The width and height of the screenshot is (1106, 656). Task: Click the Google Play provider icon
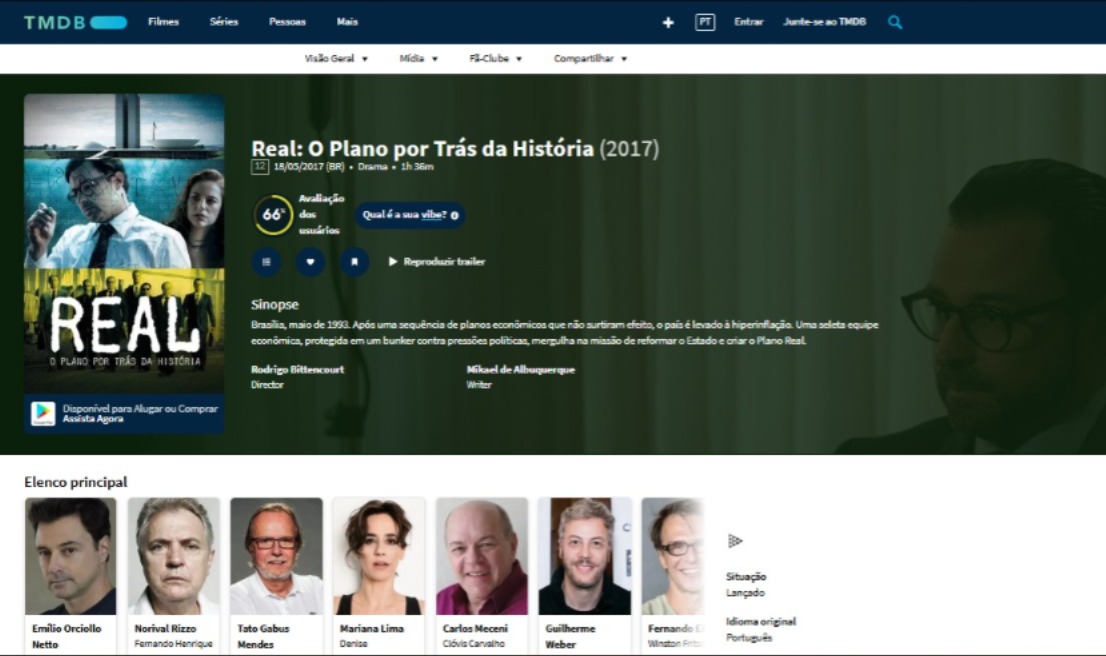[43, 413]
